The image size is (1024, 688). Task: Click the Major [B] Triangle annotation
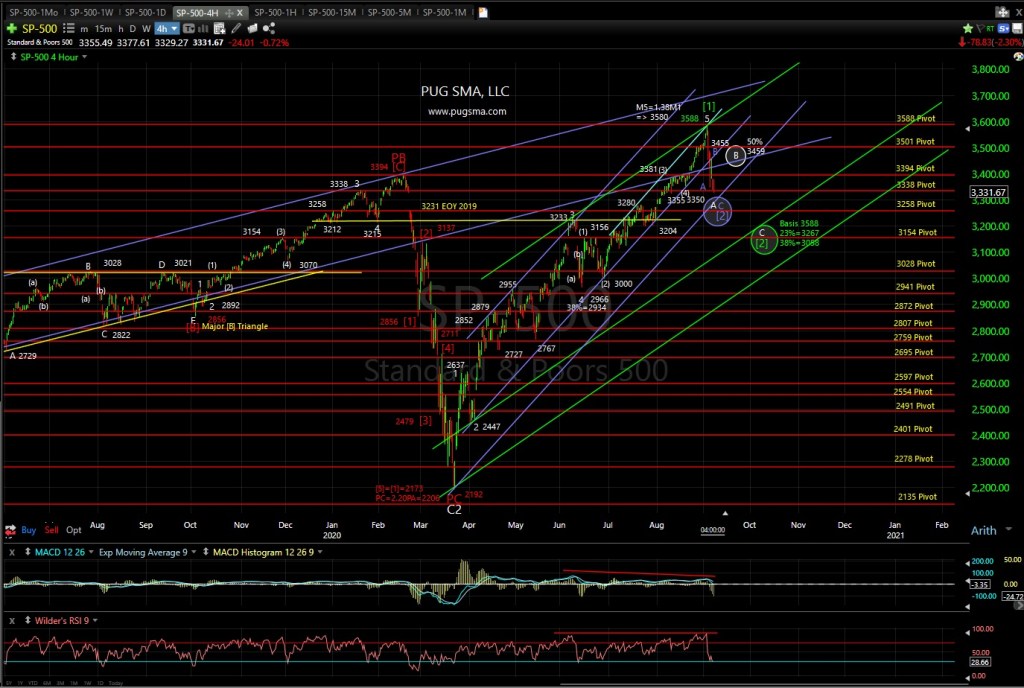pos(234,326)
